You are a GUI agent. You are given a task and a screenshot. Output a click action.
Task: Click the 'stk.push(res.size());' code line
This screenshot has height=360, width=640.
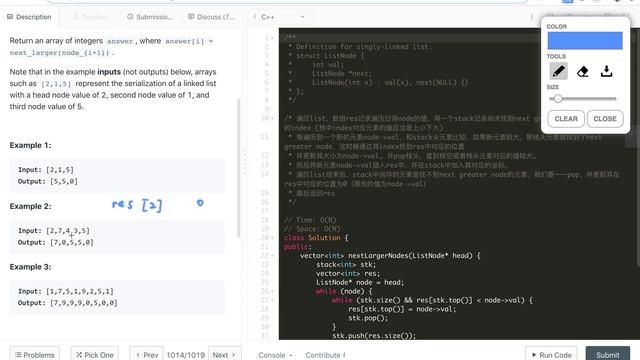[374, 336]
